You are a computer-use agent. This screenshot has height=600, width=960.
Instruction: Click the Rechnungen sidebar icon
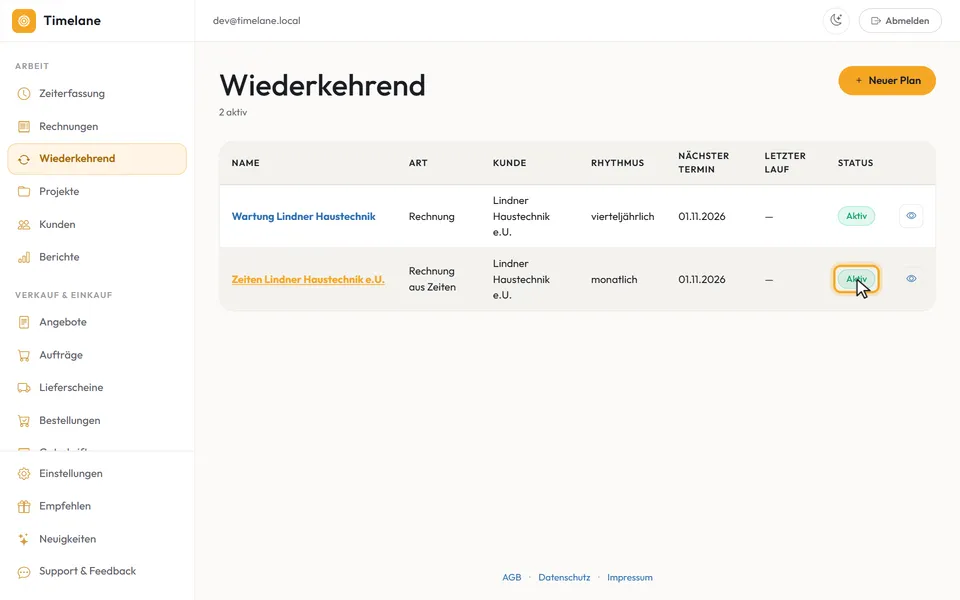[x=24, y=127]
